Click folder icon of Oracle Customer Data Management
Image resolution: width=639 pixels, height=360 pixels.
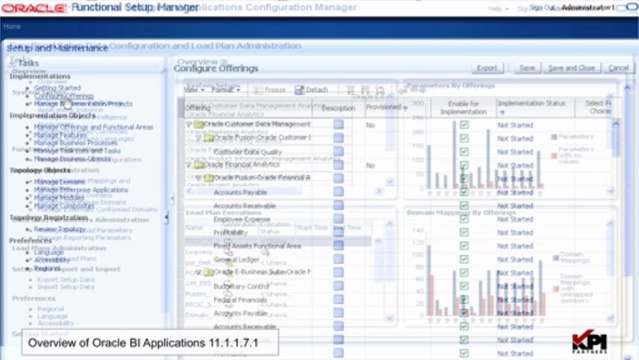click(199, 124)
